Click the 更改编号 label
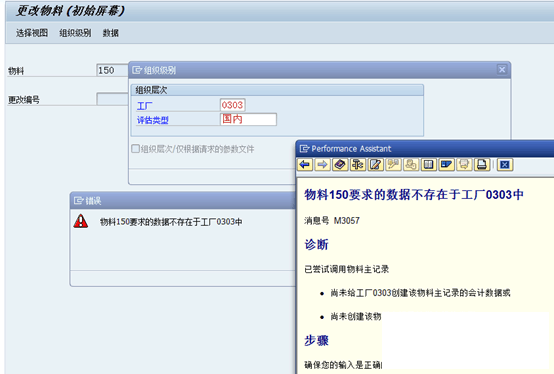554x374 pixels. pyautogui.click(x=24, y=100)
